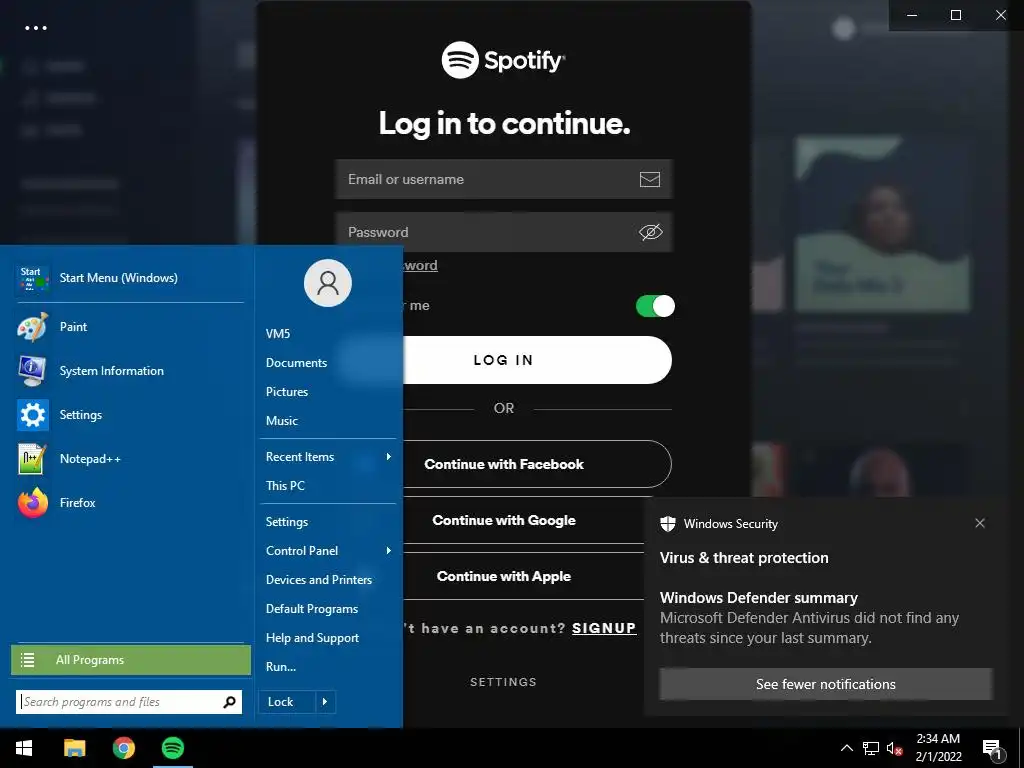Click the Windows Start button on taskbar
Image resolution: width=1024 pixels, height=768 pixels.
[x=24, y=748]
